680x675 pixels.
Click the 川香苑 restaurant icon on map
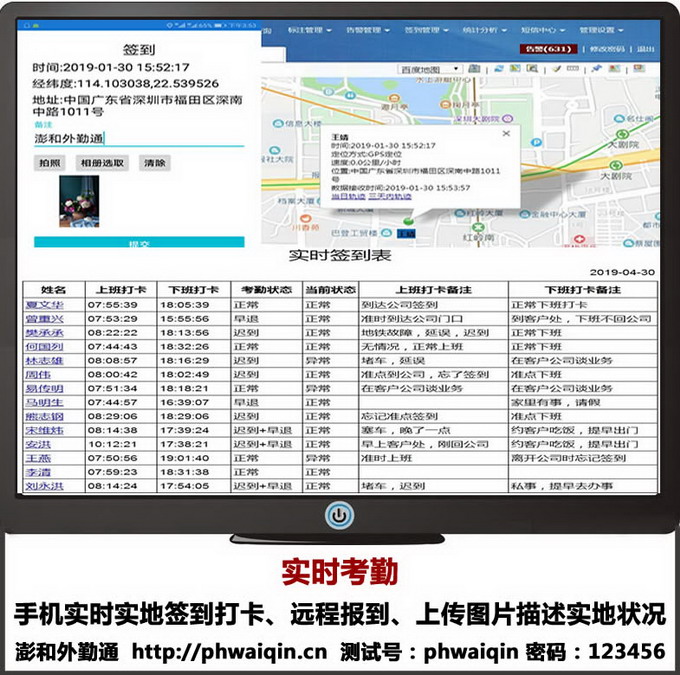tap(306, 218)
